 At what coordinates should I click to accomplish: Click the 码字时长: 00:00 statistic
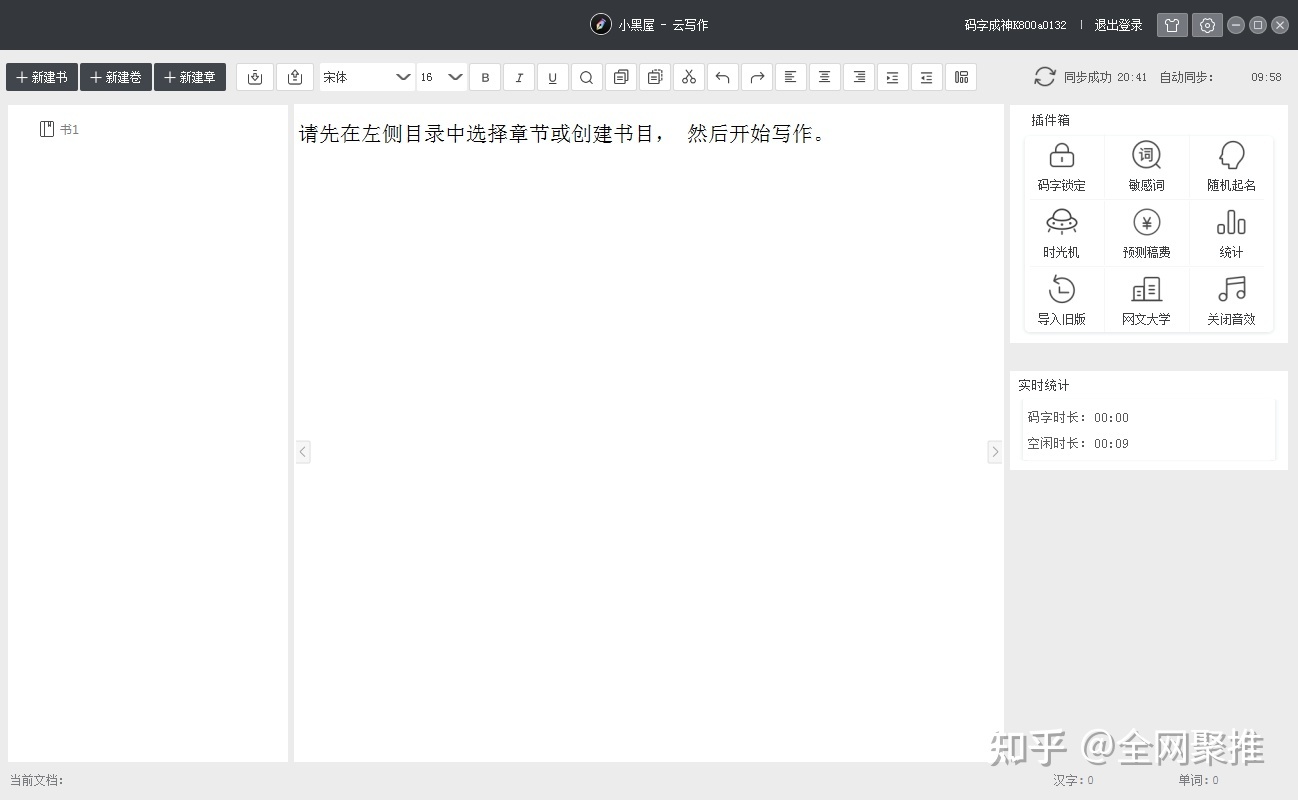1078,418
